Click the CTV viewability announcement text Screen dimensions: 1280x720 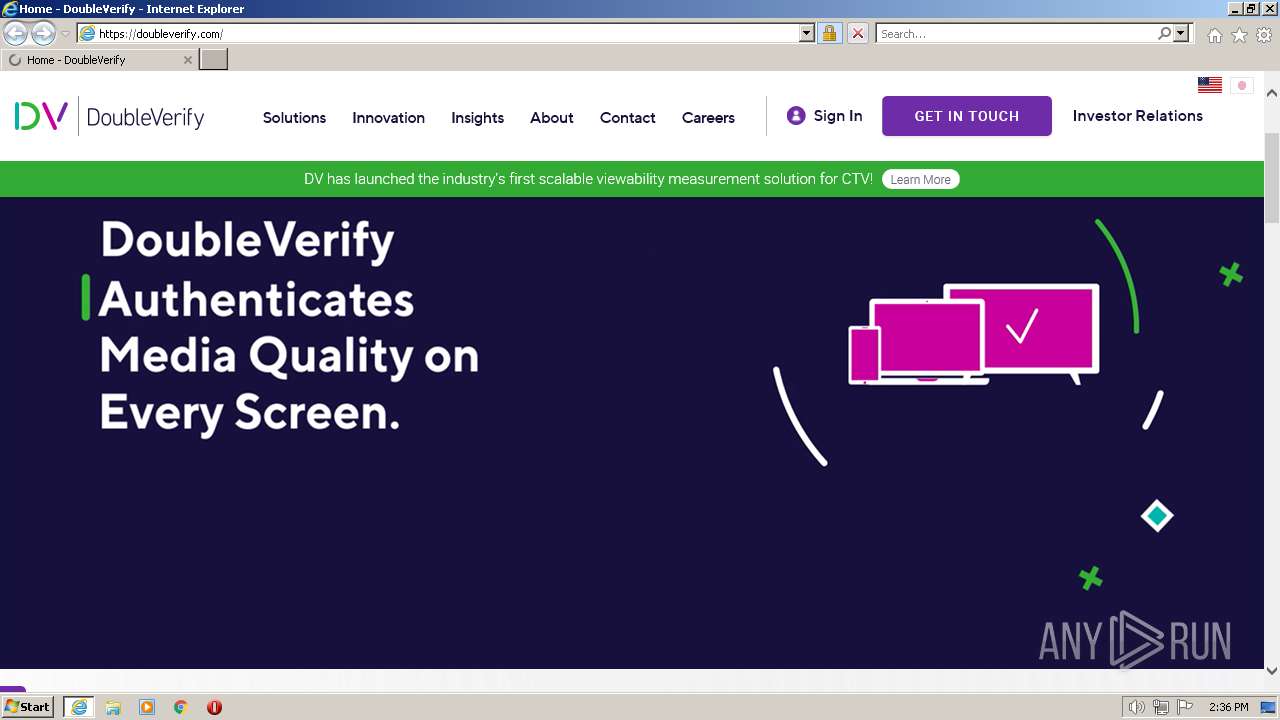(588, 179)
